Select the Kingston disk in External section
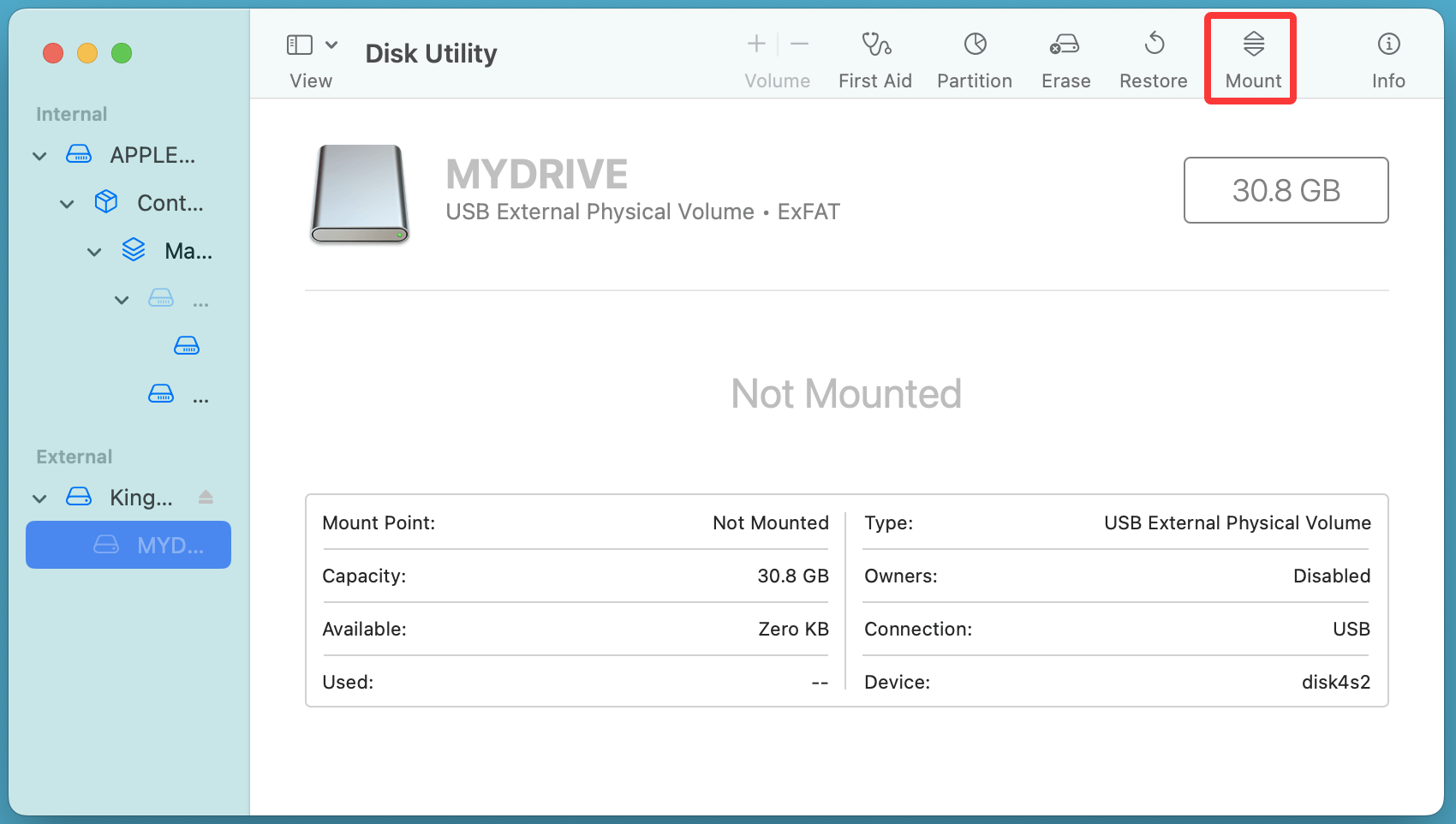Viewport: 1456px width, 824px height. (x=141, y=497)
